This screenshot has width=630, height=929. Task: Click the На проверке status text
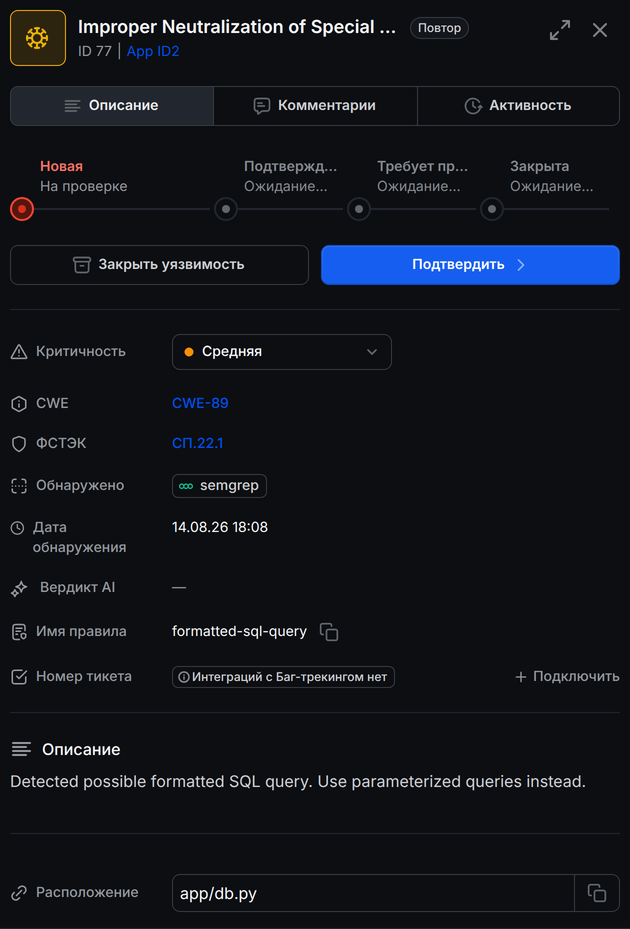(x=84, y=187)
